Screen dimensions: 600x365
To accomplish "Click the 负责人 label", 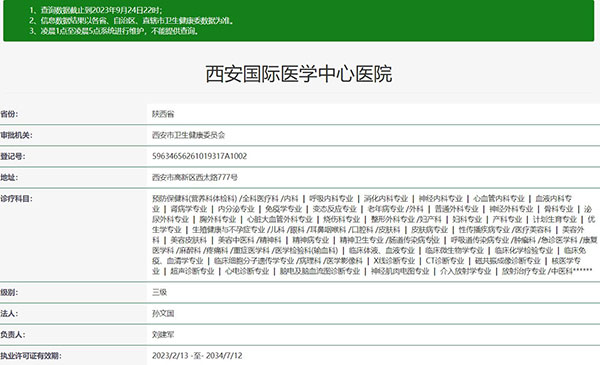I will (x=13, y=334).
